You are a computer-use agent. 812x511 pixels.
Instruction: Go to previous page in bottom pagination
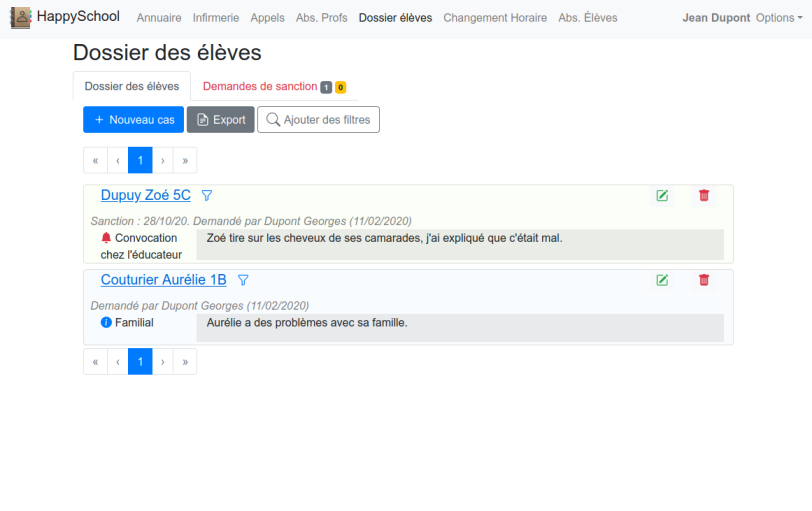pos(118,361)
